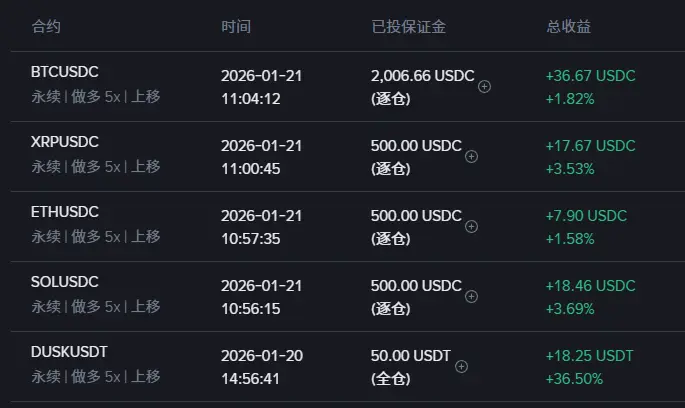Click the SOLUSDC 10:56:15 timestamp
The width and height of the screenshot is (685, 408).
250,308
